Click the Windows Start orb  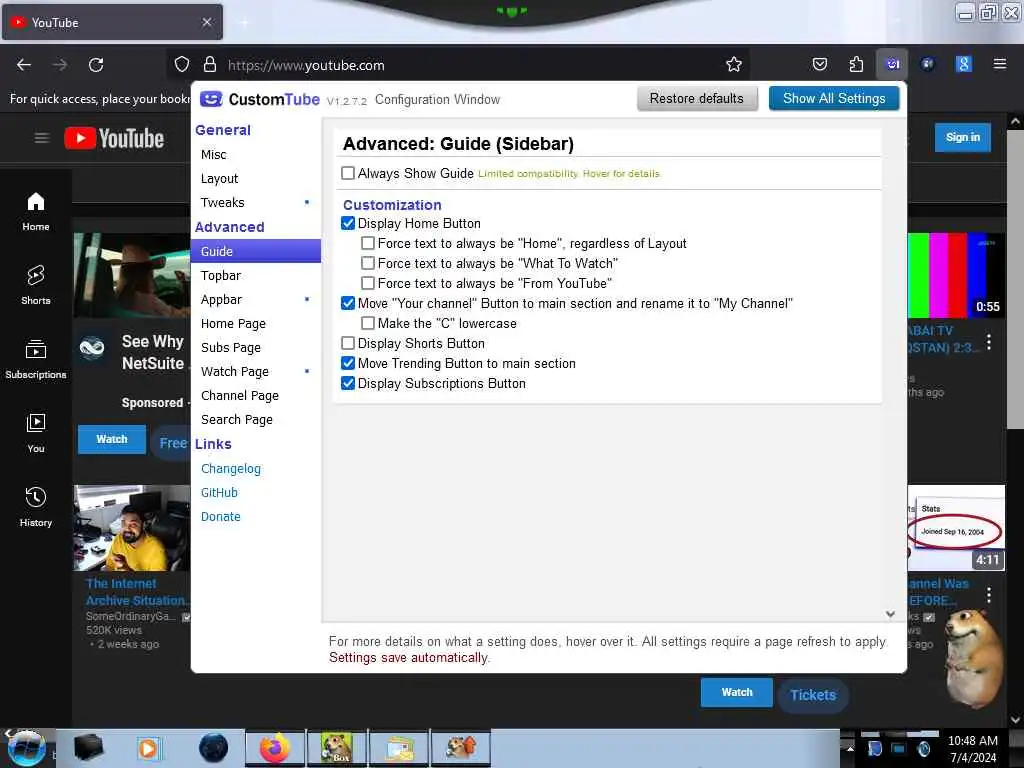coord(26,748)
